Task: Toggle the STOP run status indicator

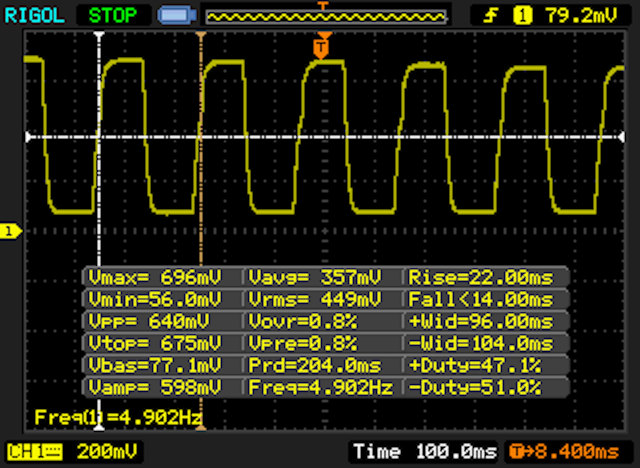Action: point(114,15)
